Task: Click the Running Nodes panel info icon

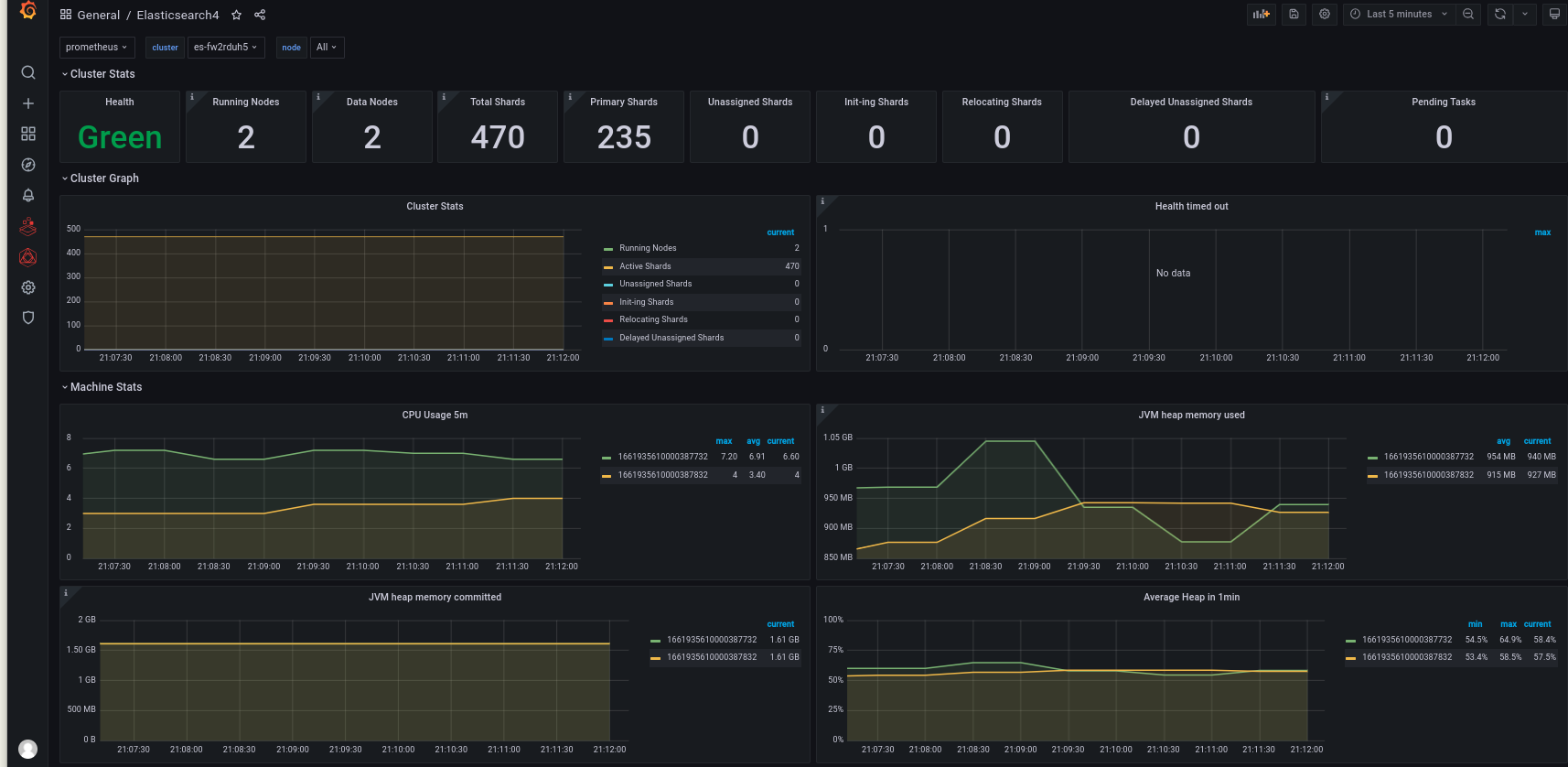Action: 192,96
